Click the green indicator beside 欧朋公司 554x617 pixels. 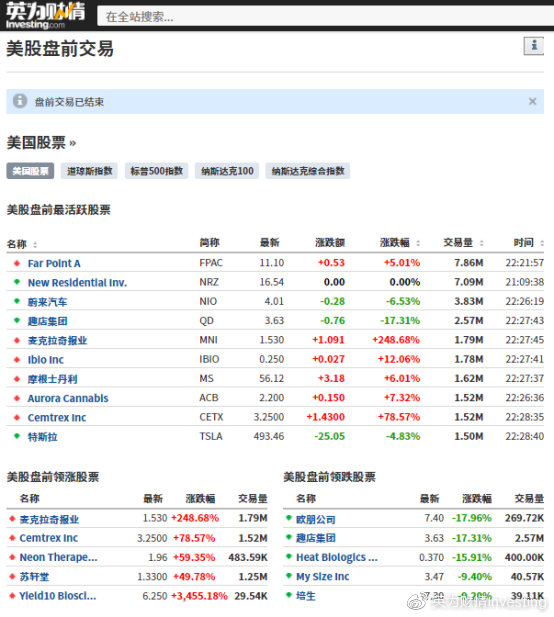click(x=289, y=517)
